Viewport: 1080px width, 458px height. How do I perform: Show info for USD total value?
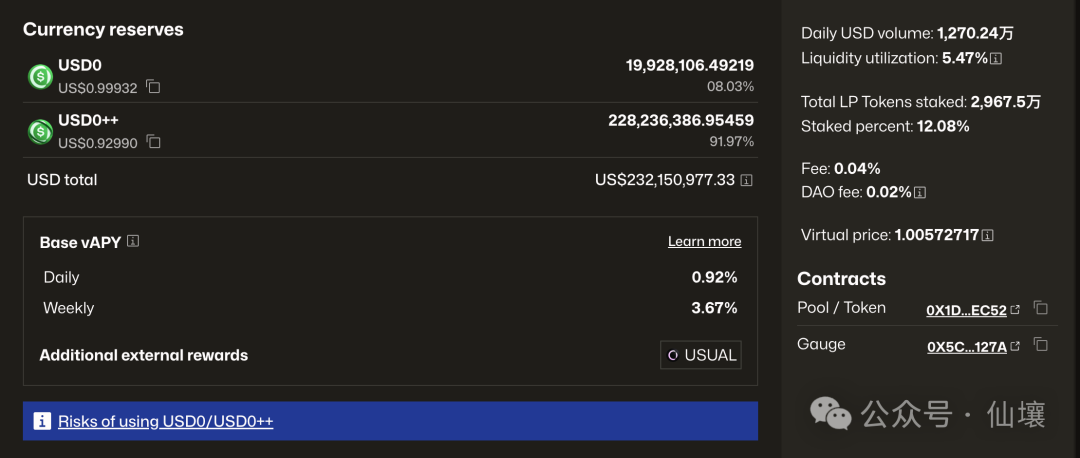[746, 180]
